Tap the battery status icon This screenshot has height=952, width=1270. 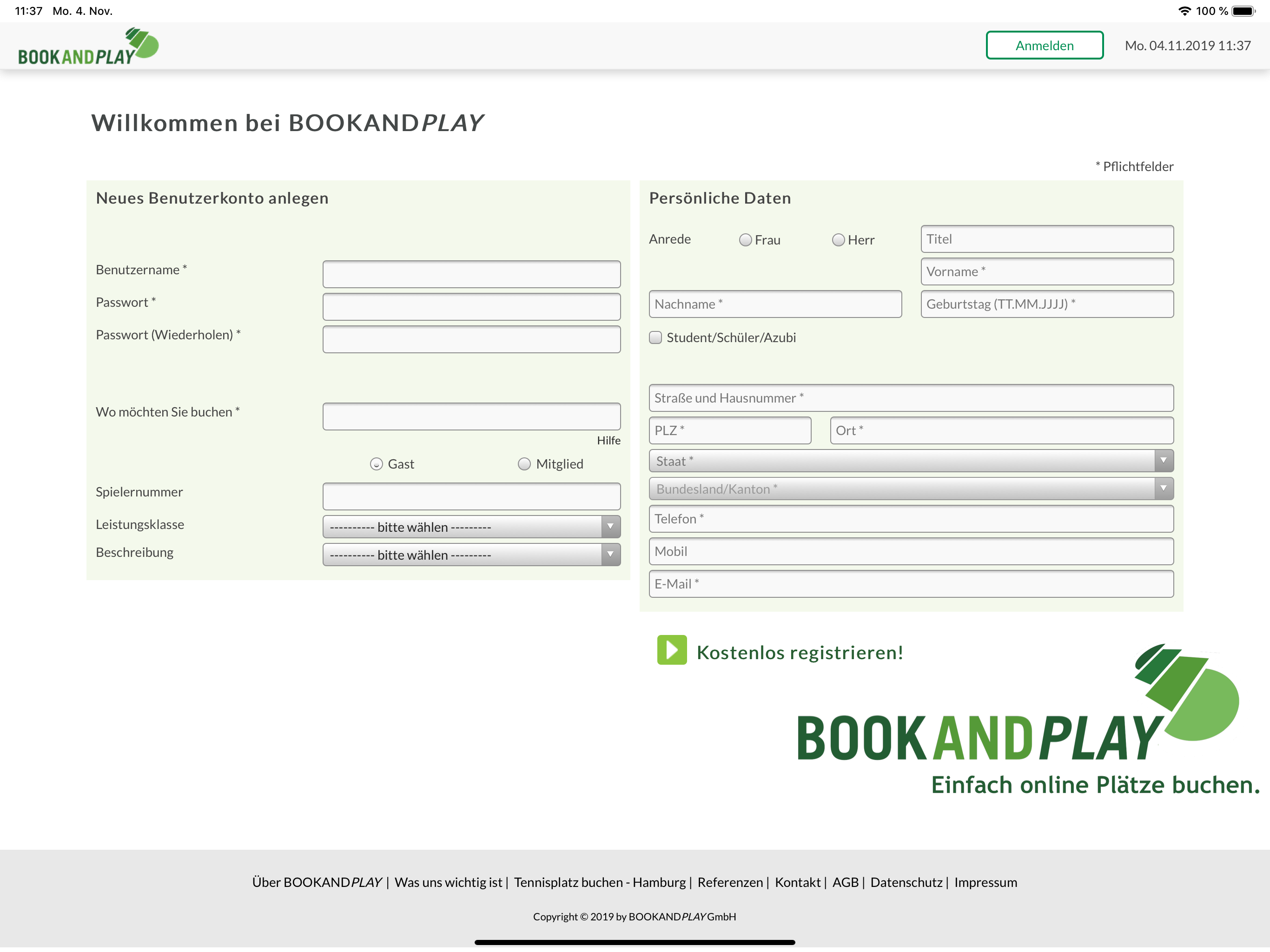click(1243, 11)
